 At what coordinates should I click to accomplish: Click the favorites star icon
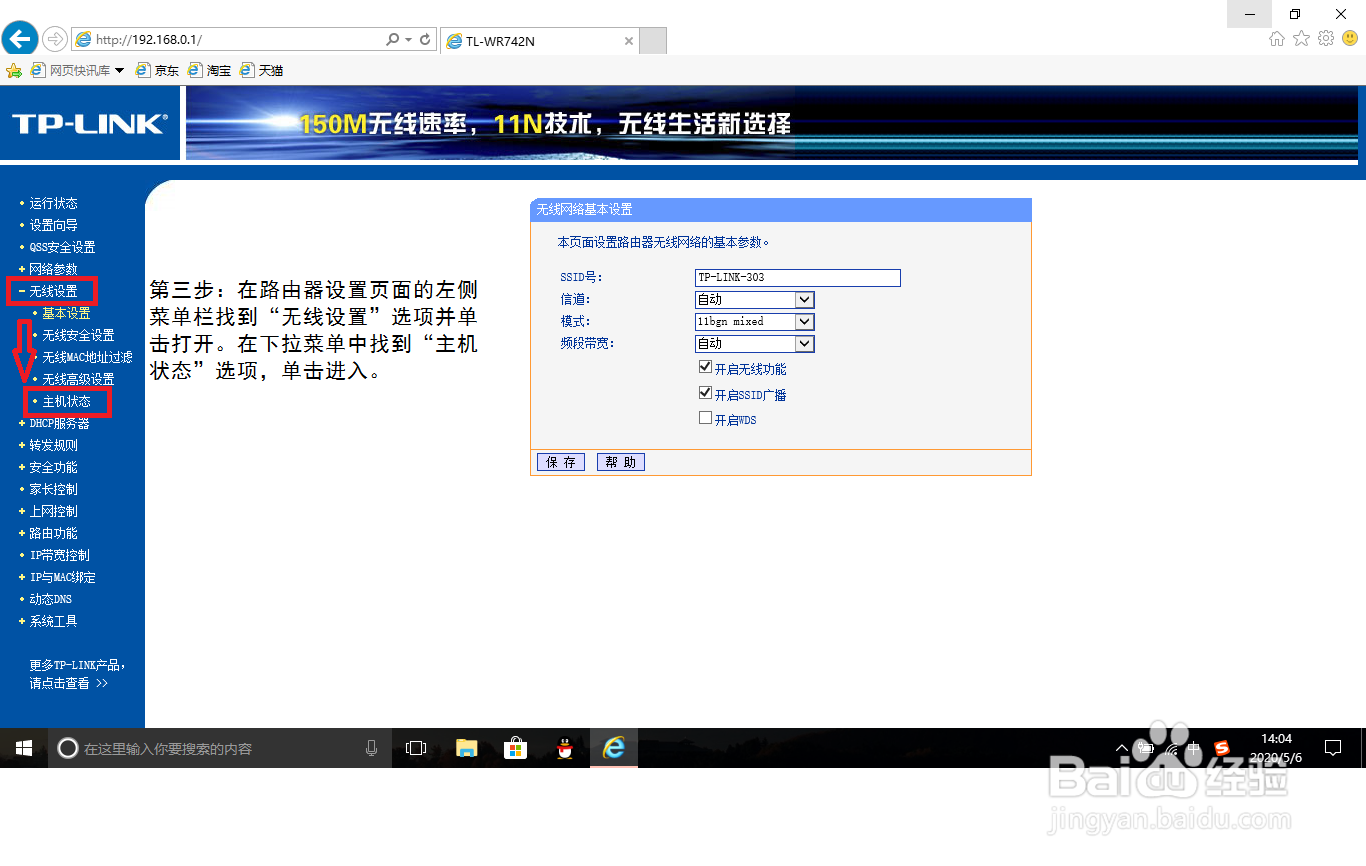tap(1301, 38)
